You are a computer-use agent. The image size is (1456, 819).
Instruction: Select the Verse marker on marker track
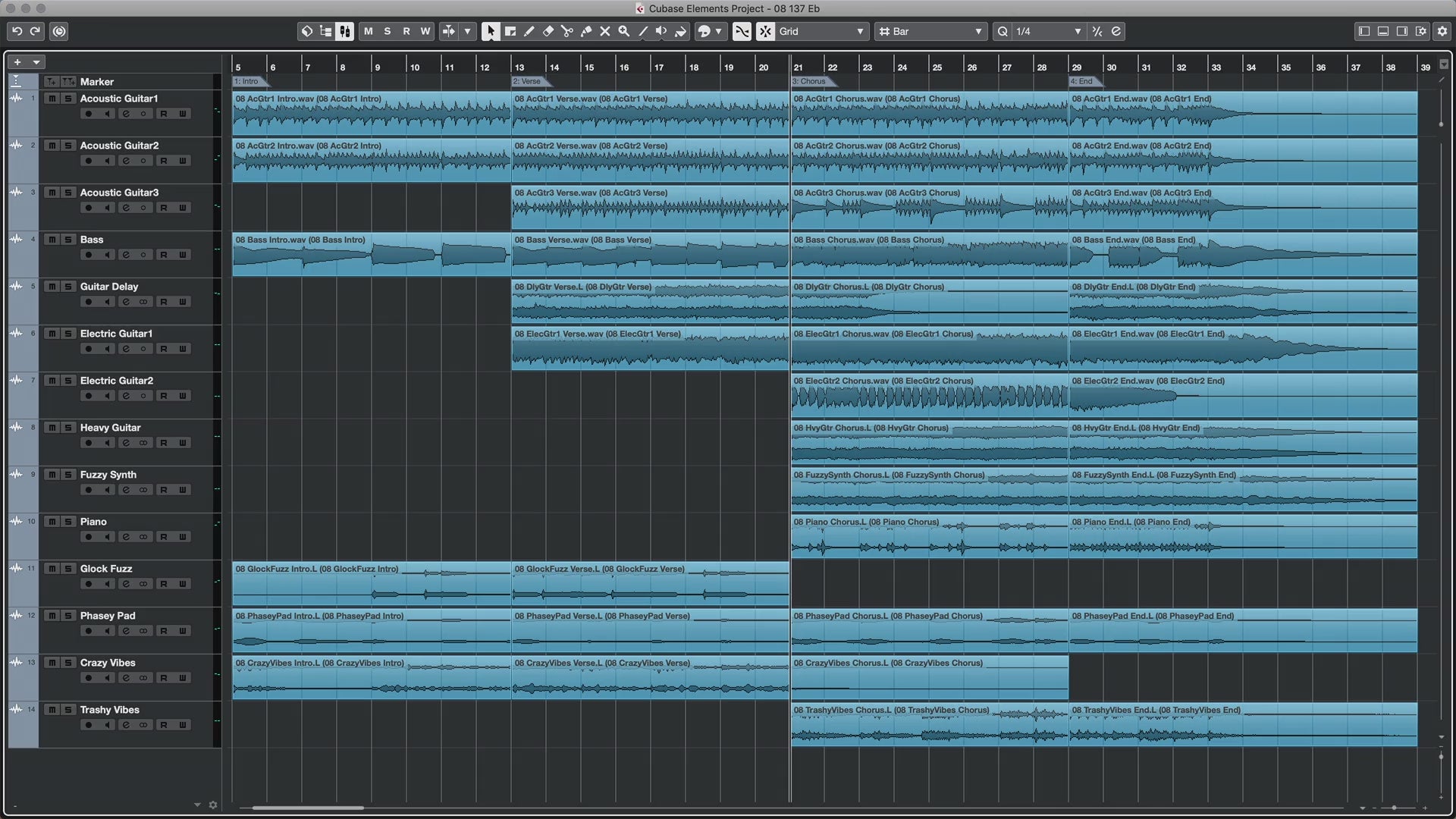coord(529,81)
